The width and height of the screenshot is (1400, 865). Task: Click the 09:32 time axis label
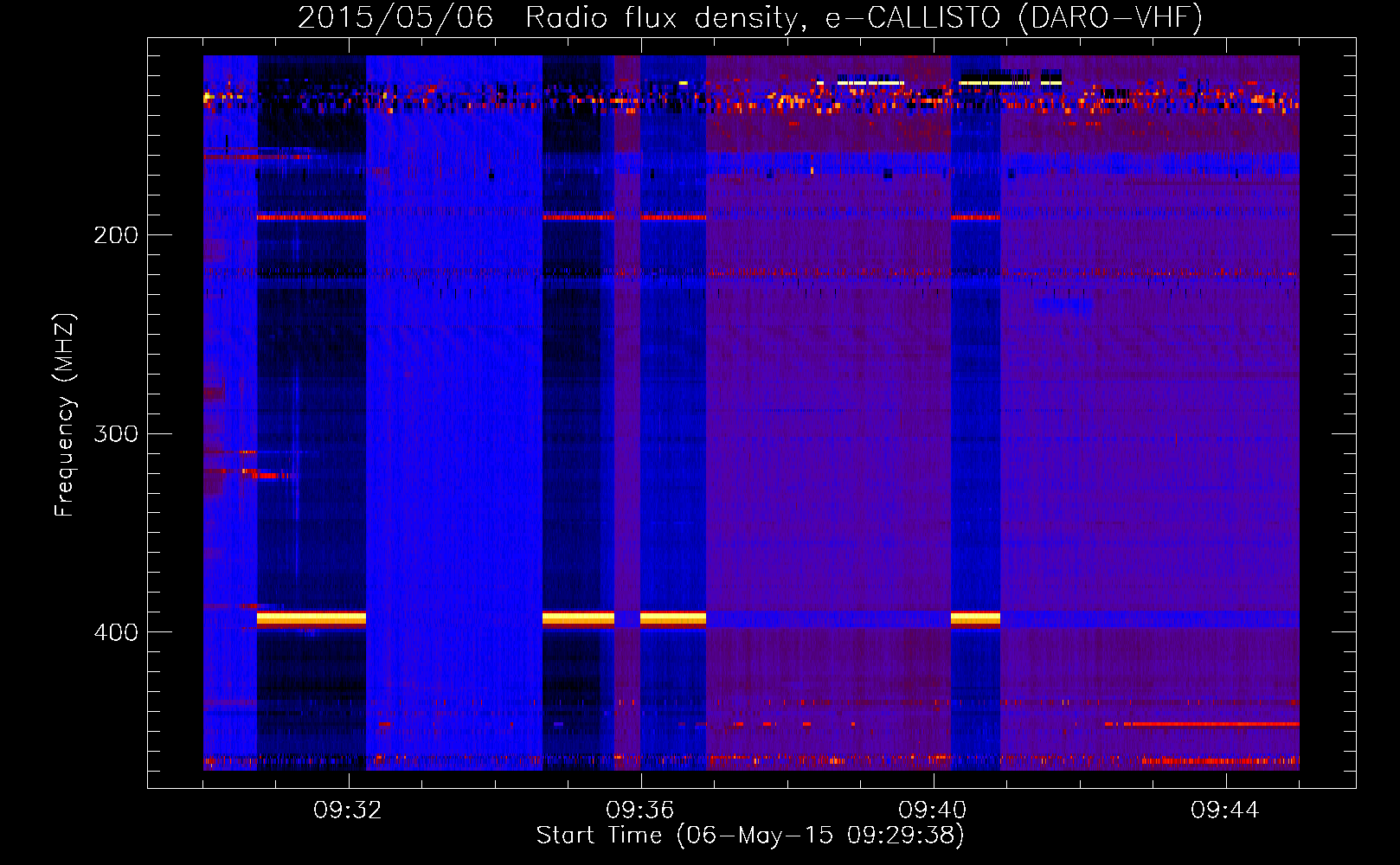point(348,811)
